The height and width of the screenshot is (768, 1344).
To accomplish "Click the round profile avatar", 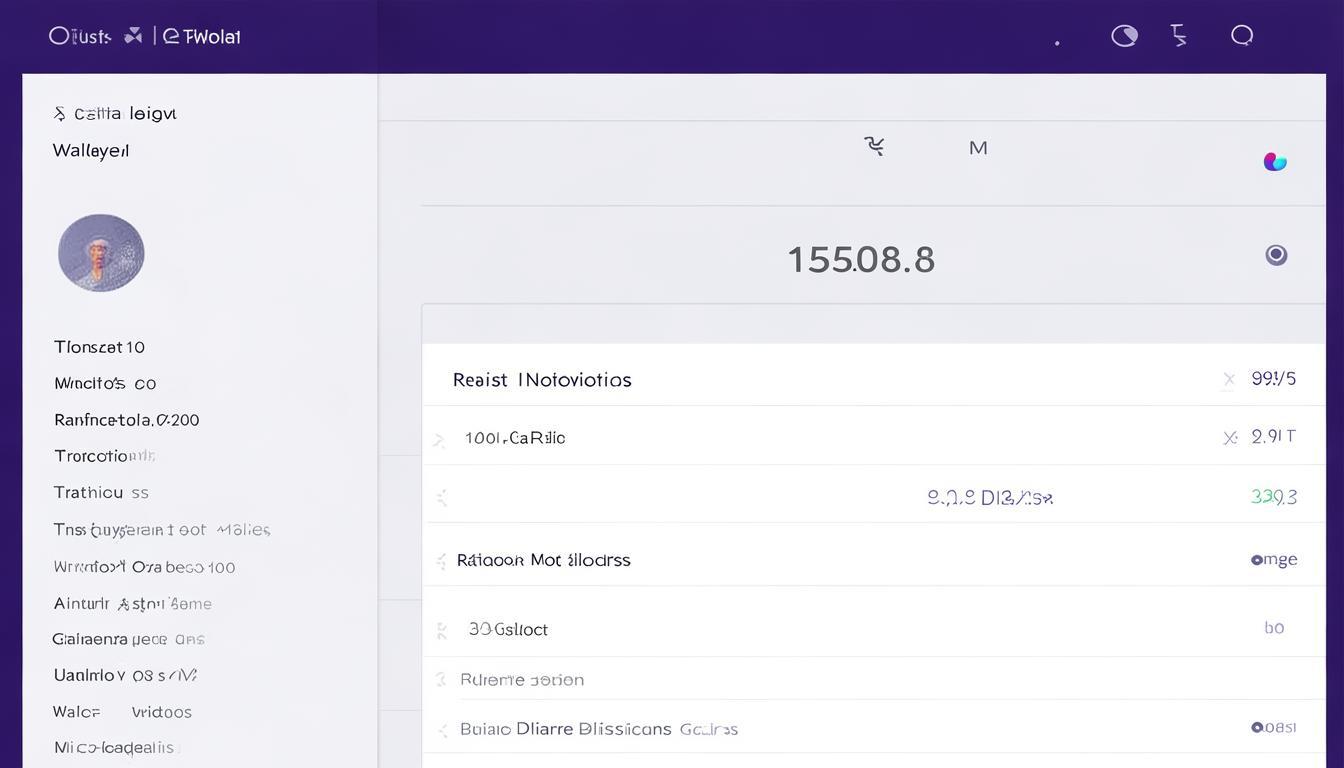I will coord(101,253).
